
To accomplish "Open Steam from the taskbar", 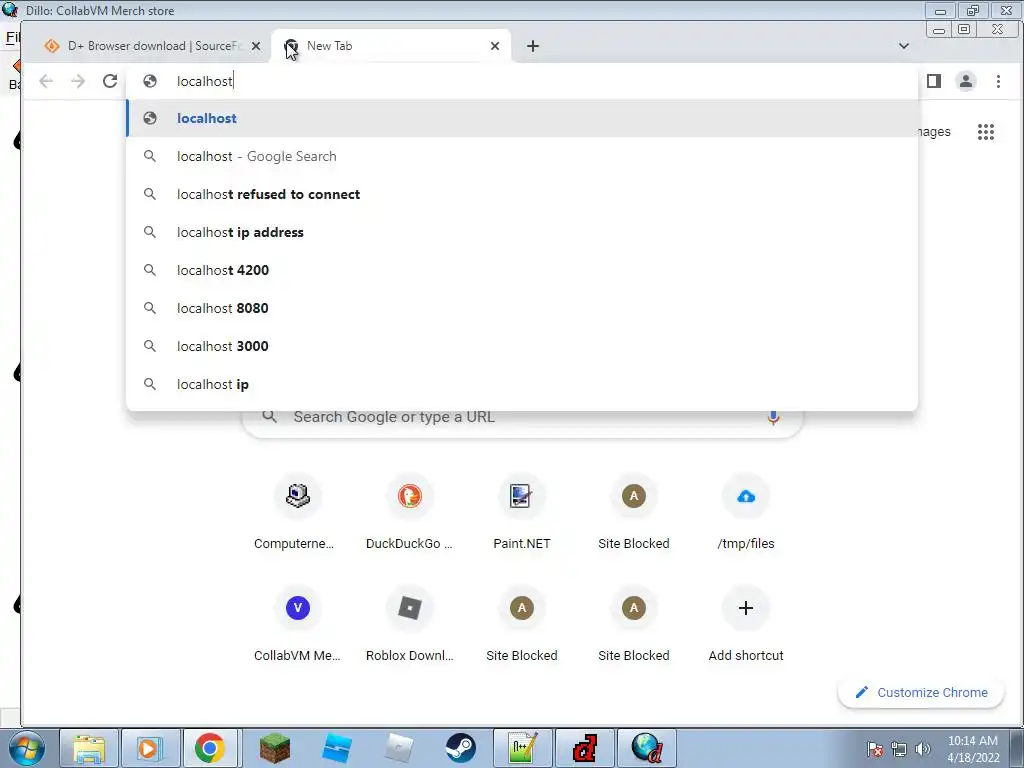I will point(461,748).
